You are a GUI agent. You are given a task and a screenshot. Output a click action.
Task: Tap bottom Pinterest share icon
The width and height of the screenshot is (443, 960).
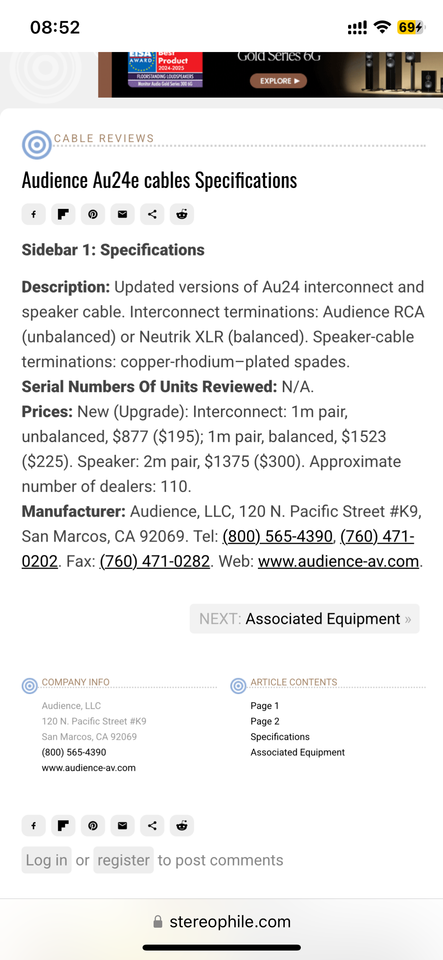[x=92, y=825]
